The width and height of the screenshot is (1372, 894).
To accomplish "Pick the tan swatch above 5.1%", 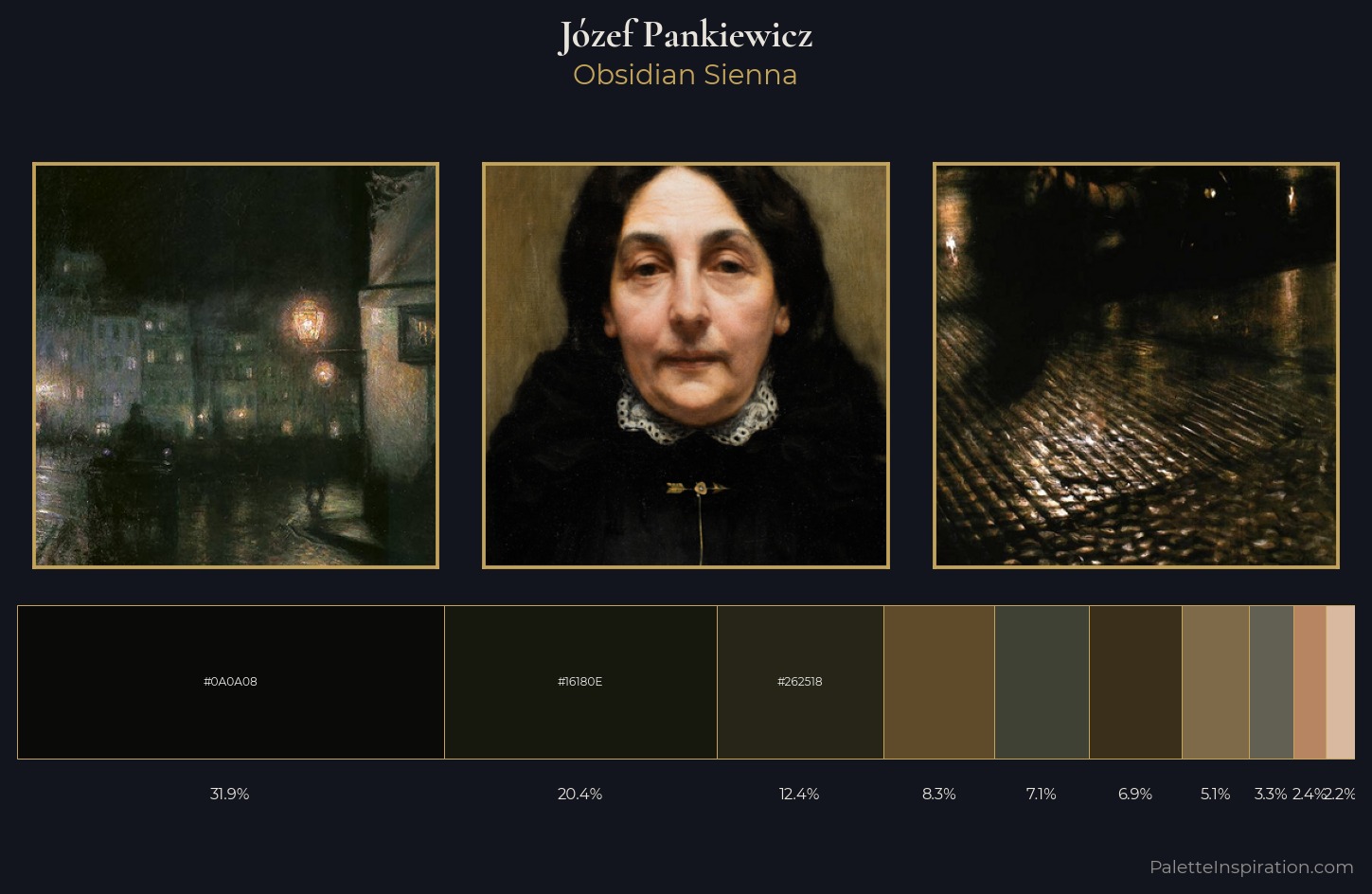I will click(x=1216, y=682).
